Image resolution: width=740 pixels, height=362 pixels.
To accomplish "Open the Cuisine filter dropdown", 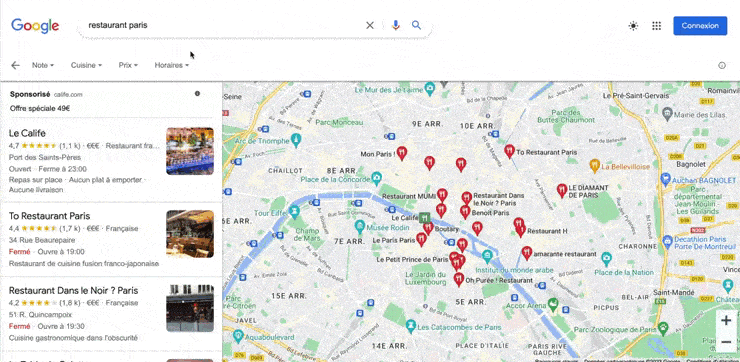I will 86,65.
